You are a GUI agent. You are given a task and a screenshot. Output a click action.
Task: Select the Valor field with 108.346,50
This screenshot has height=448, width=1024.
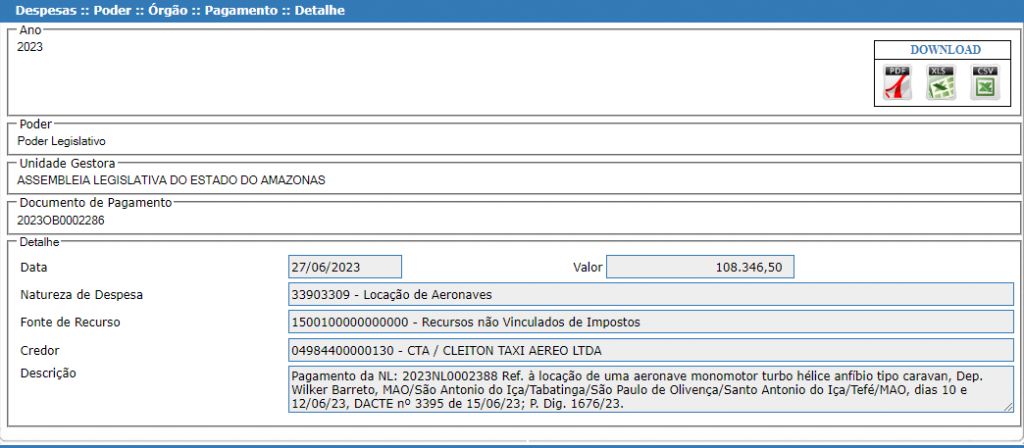(x=700, y=267)
